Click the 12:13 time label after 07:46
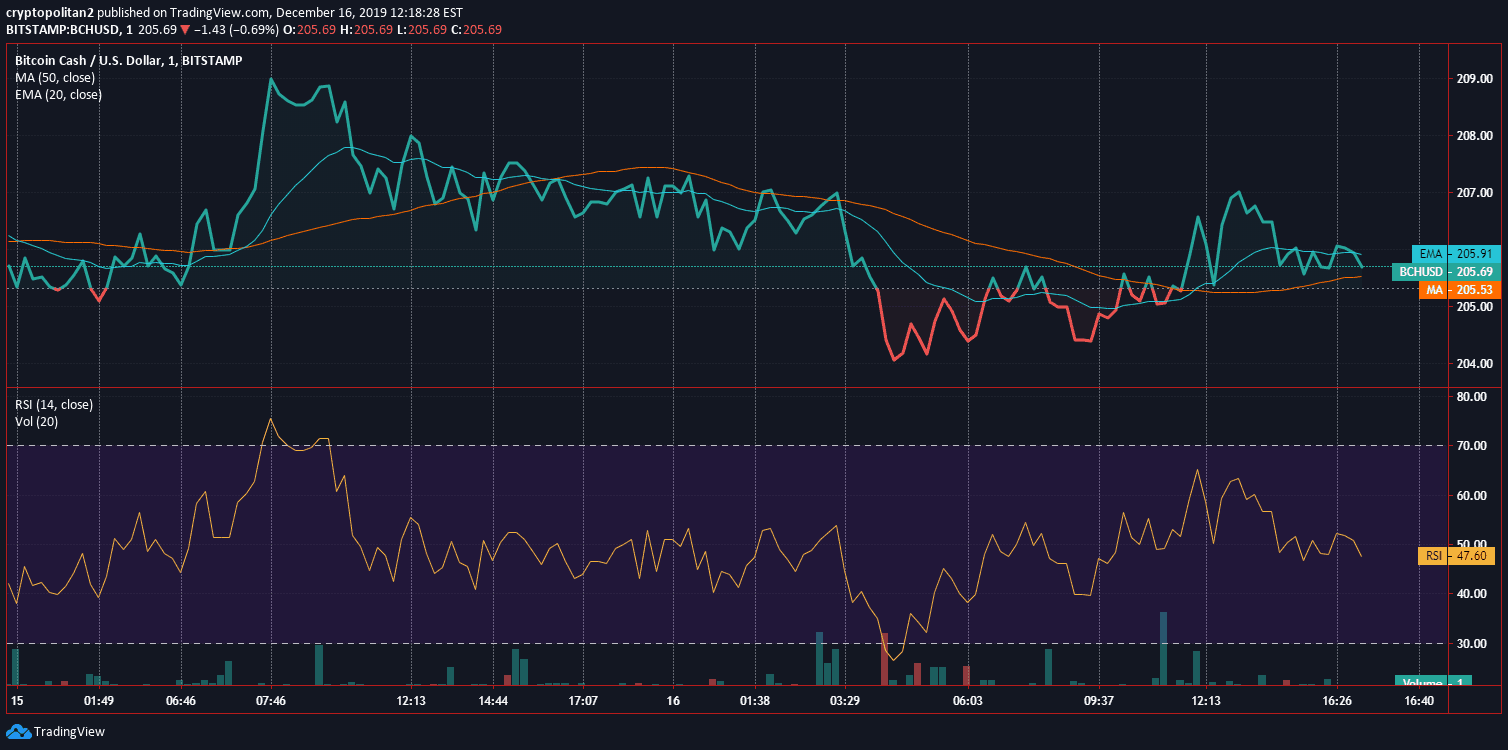The image size is (1508, 750). coord(411,702)
